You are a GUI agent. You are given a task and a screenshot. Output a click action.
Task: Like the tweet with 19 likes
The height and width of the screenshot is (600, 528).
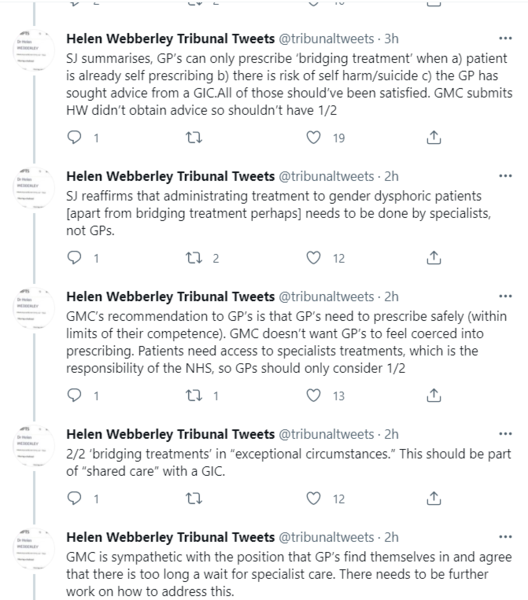tap(313, 137)
